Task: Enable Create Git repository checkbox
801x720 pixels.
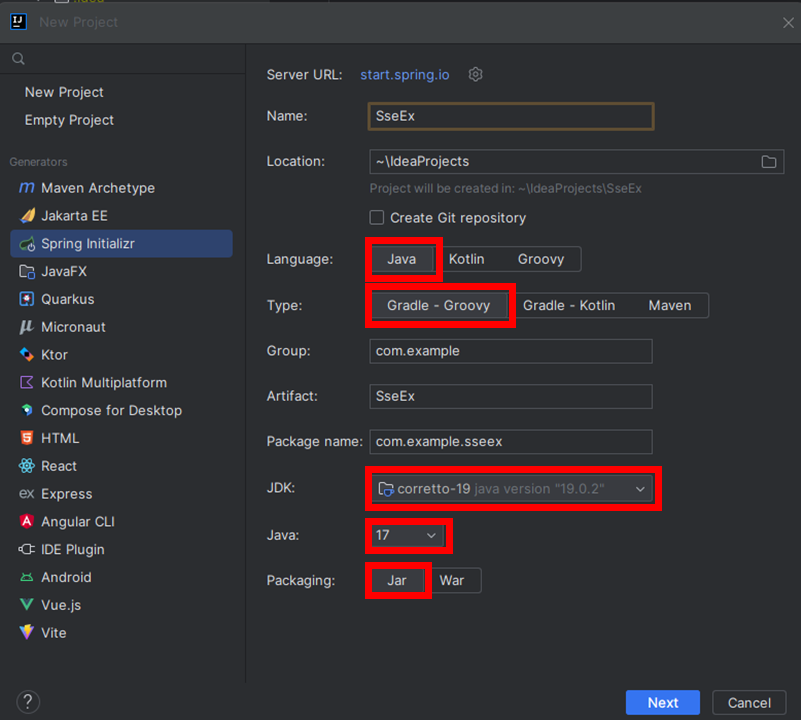Action: 377,218
